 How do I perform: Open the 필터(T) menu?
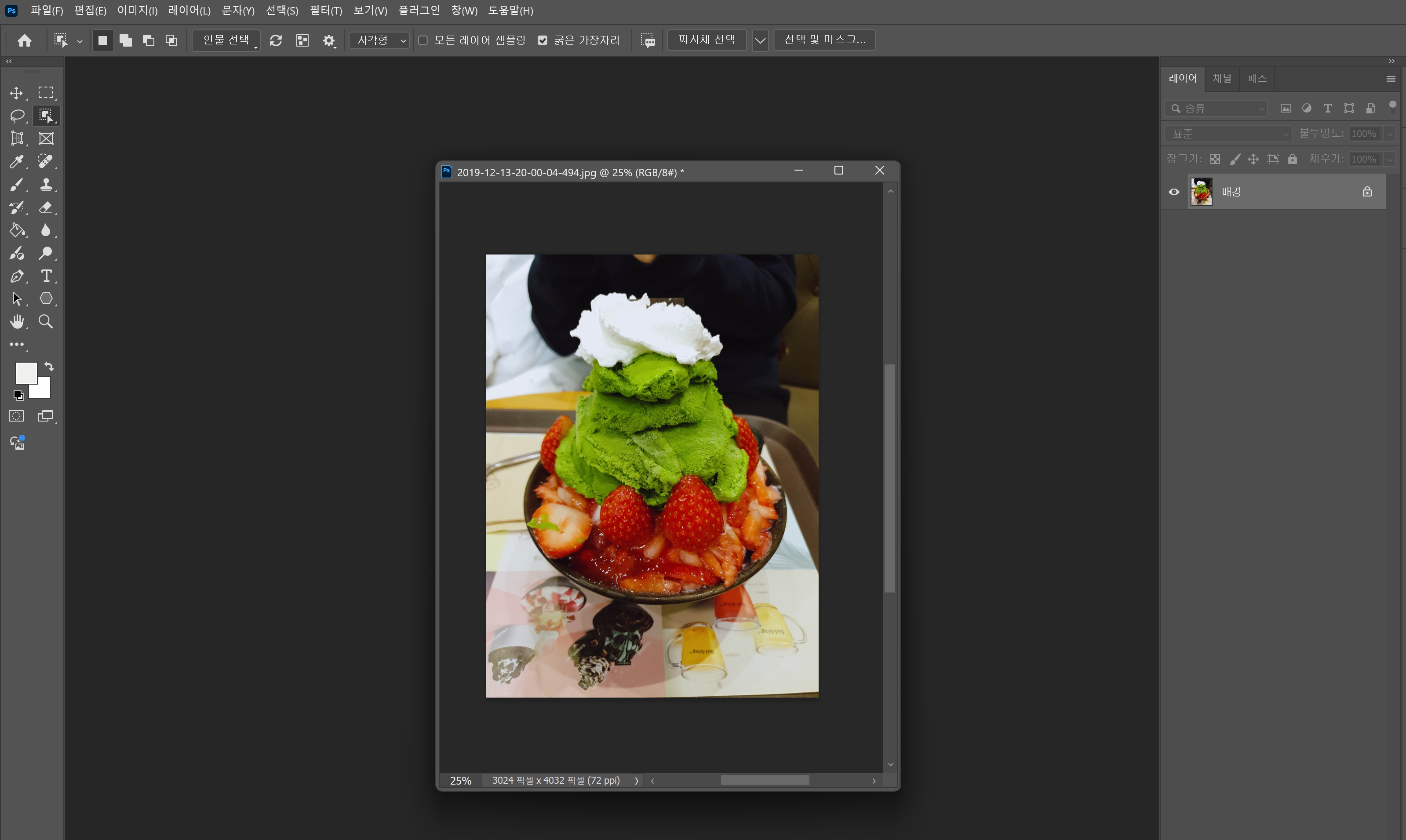325,11
